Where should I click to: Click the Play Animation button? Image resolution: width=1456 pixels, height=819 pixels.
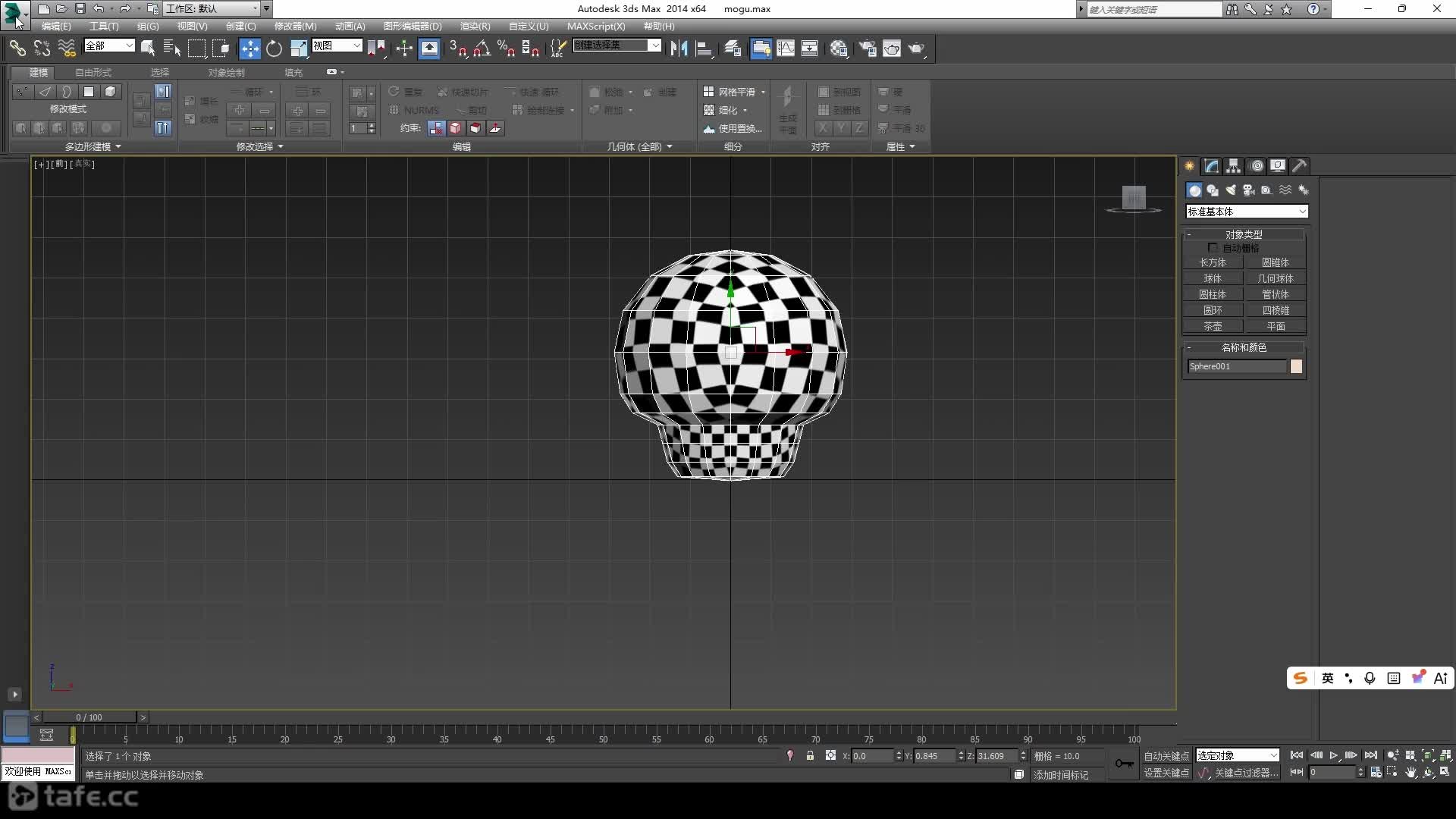[x=1334, y=755]
